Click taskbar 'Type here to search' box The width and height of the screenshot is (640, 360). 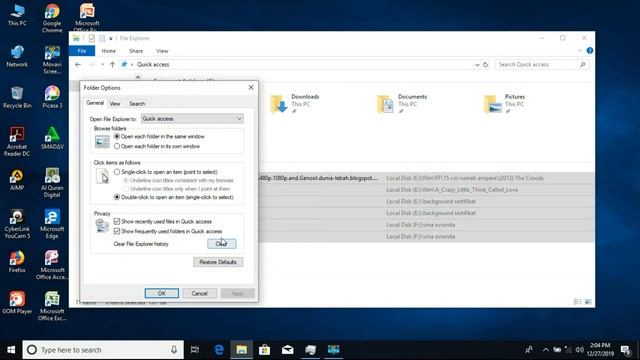103,350
